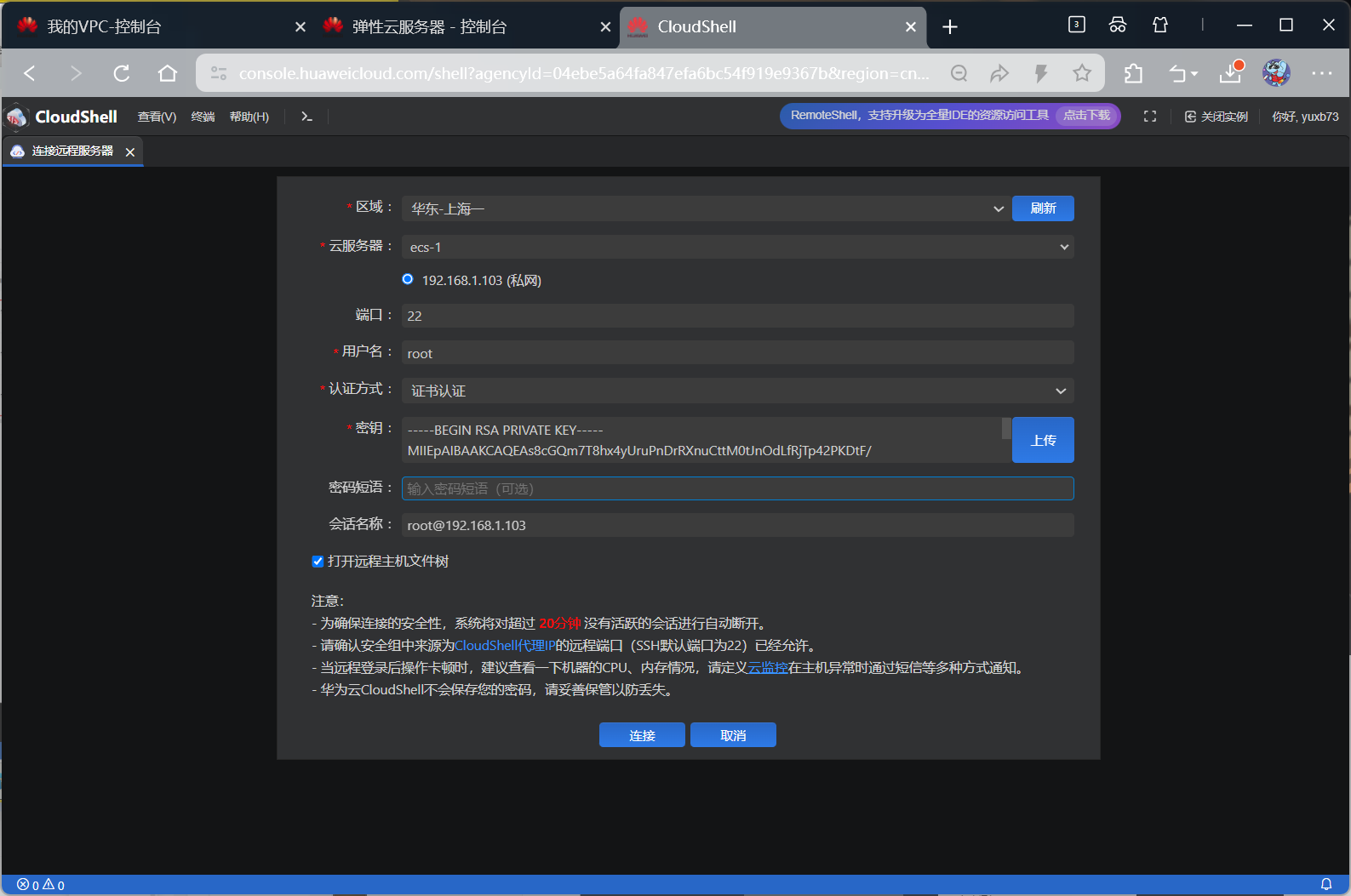The image size is (1351, 896).
Task: Focus the 密码短语 input field
Action: [737, 488]
